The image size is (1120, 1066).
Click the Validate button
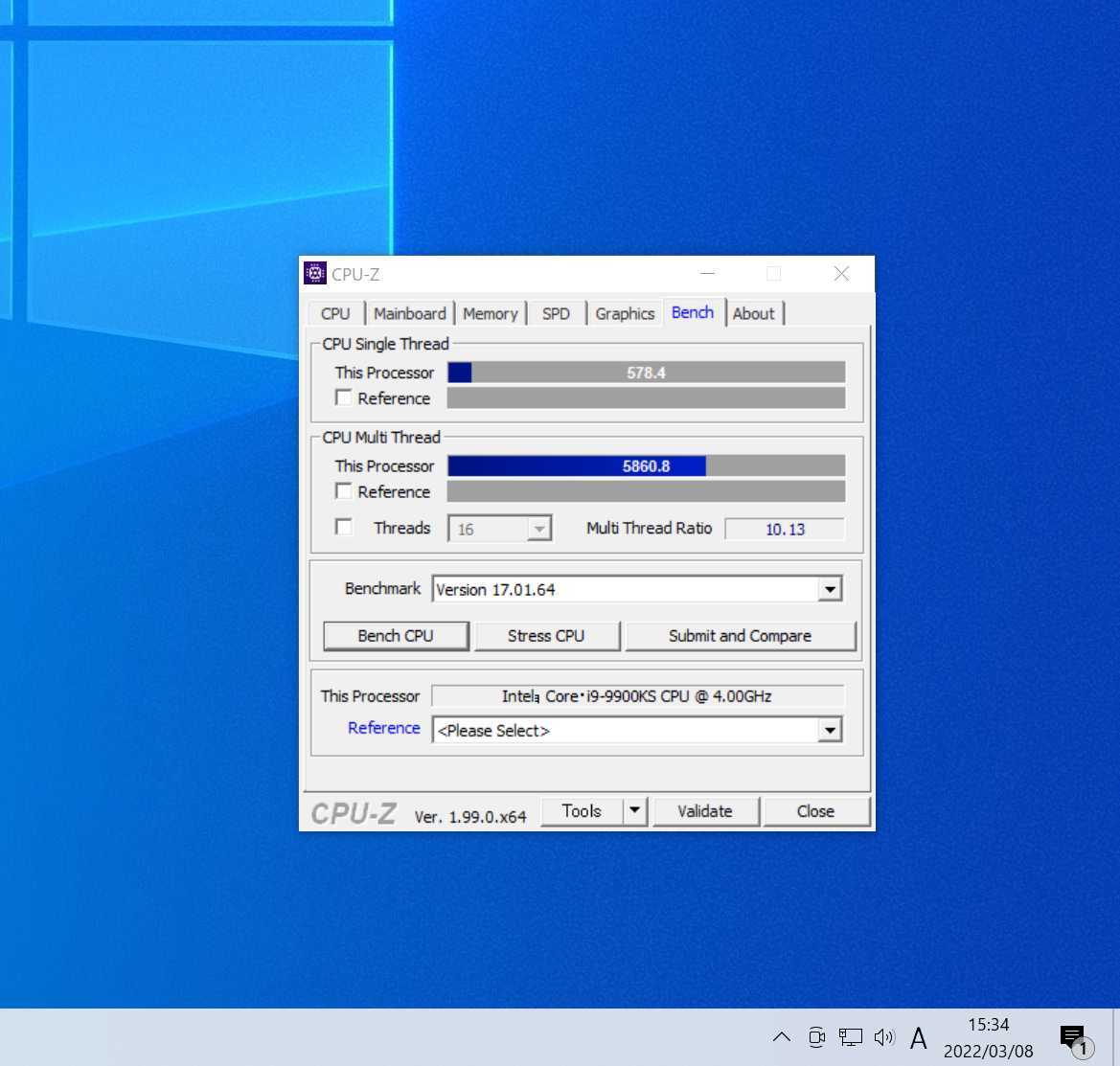point(705,811)
